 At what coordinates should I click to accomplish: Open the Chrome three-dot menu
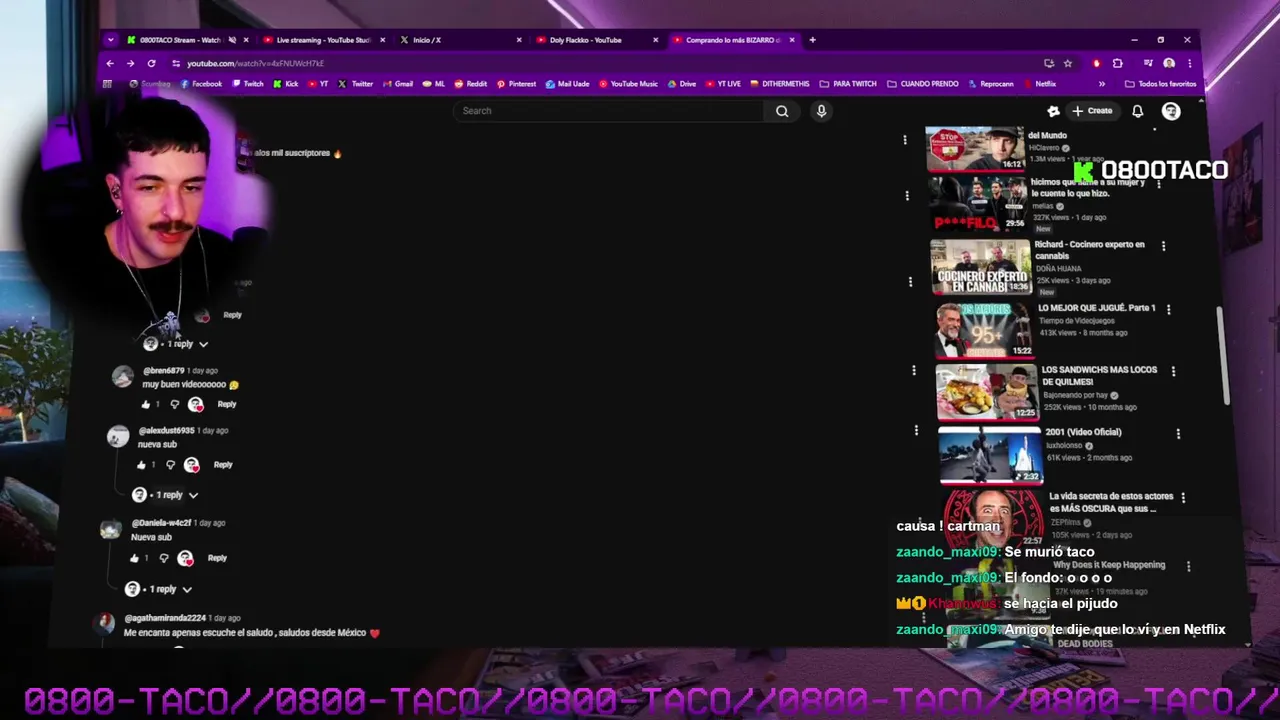(1189, 63)
